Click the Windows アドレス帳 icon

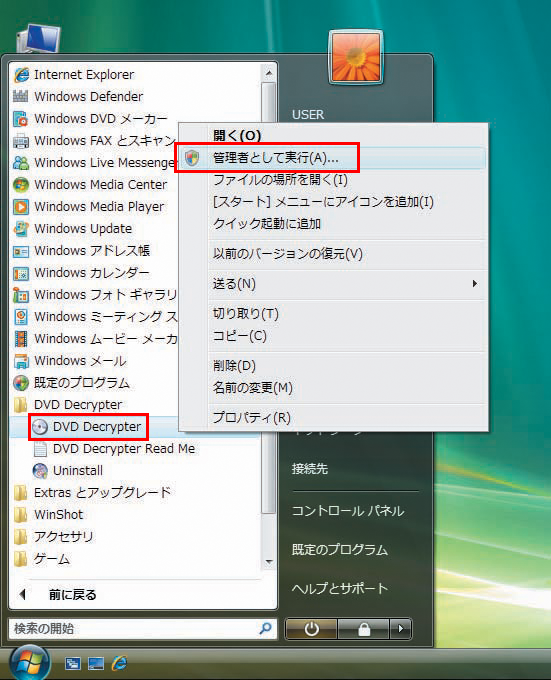tap(21, 251)
